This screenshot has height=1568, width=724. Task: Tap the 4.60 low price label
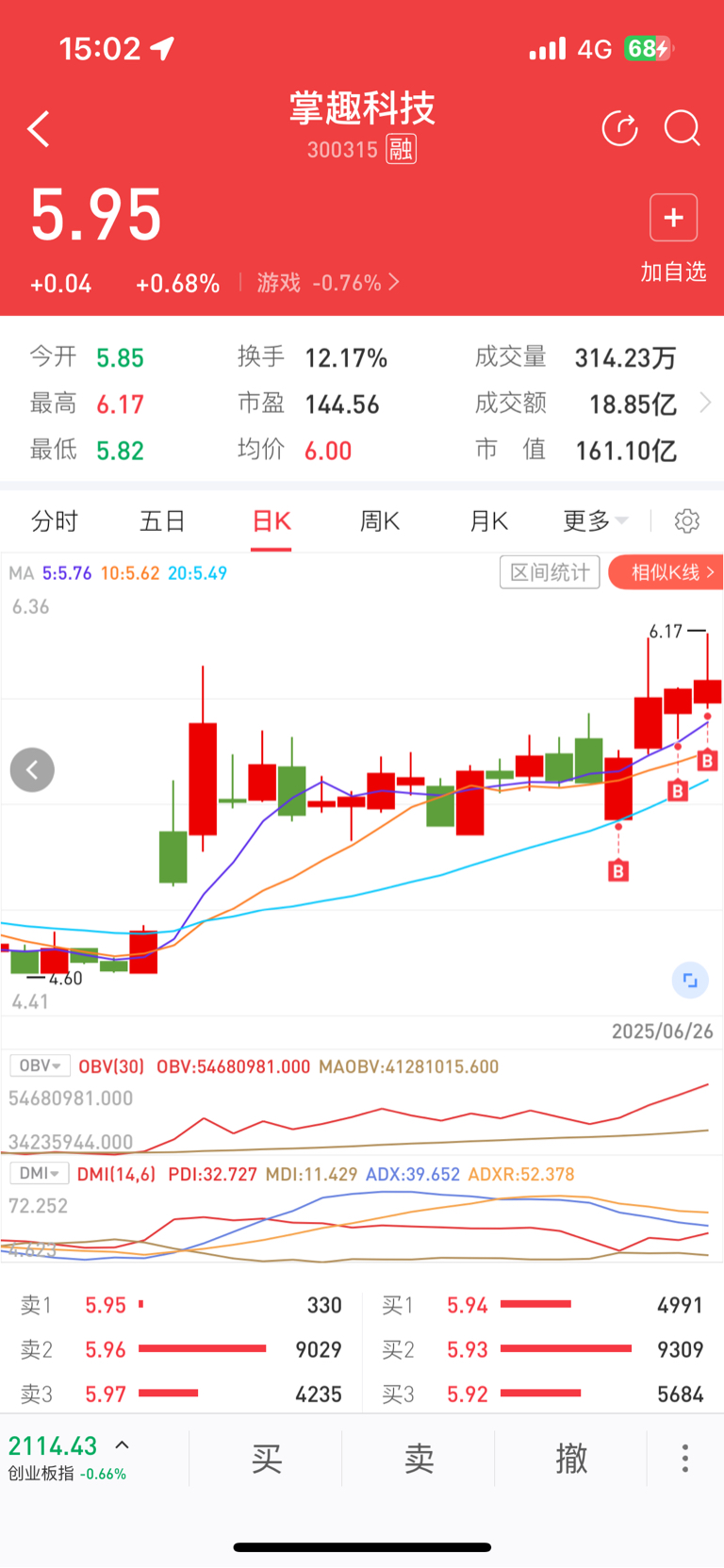66,979
